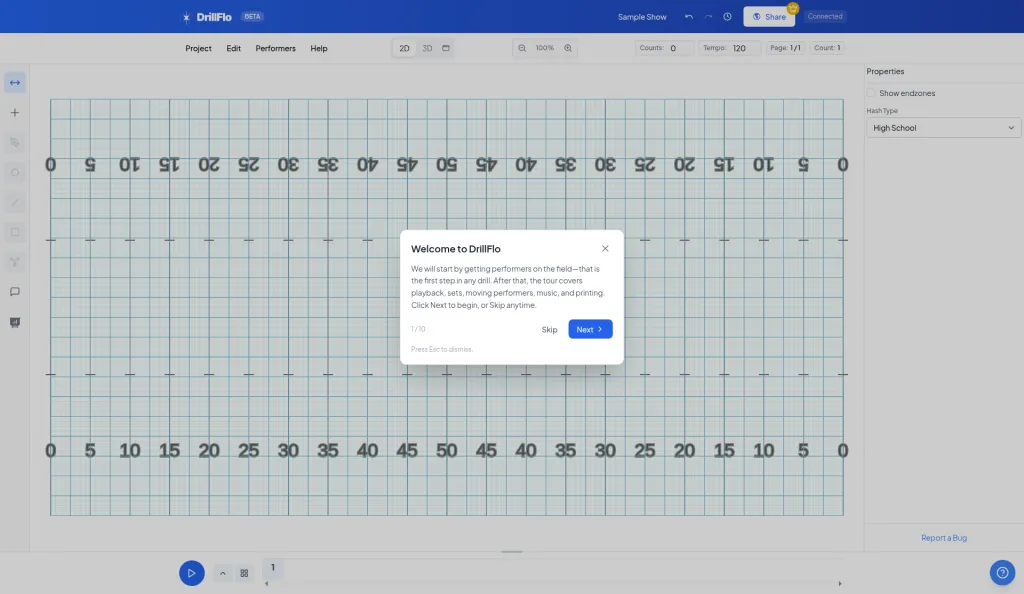Click the plus add tool in sidebar

(x=14, y=113)
